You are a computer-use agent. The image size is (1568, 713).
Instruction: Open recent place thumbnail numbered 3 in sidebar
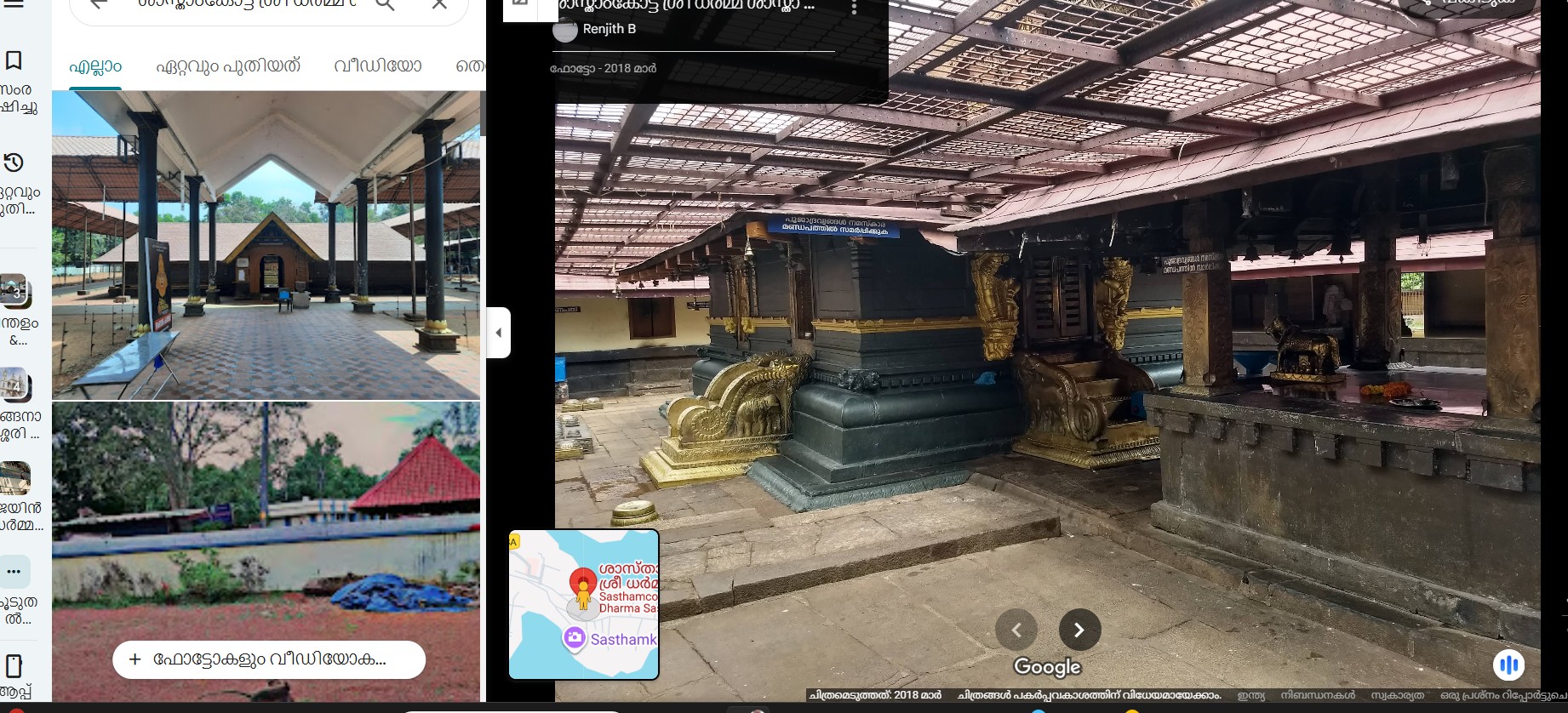[x=15, y=292]
